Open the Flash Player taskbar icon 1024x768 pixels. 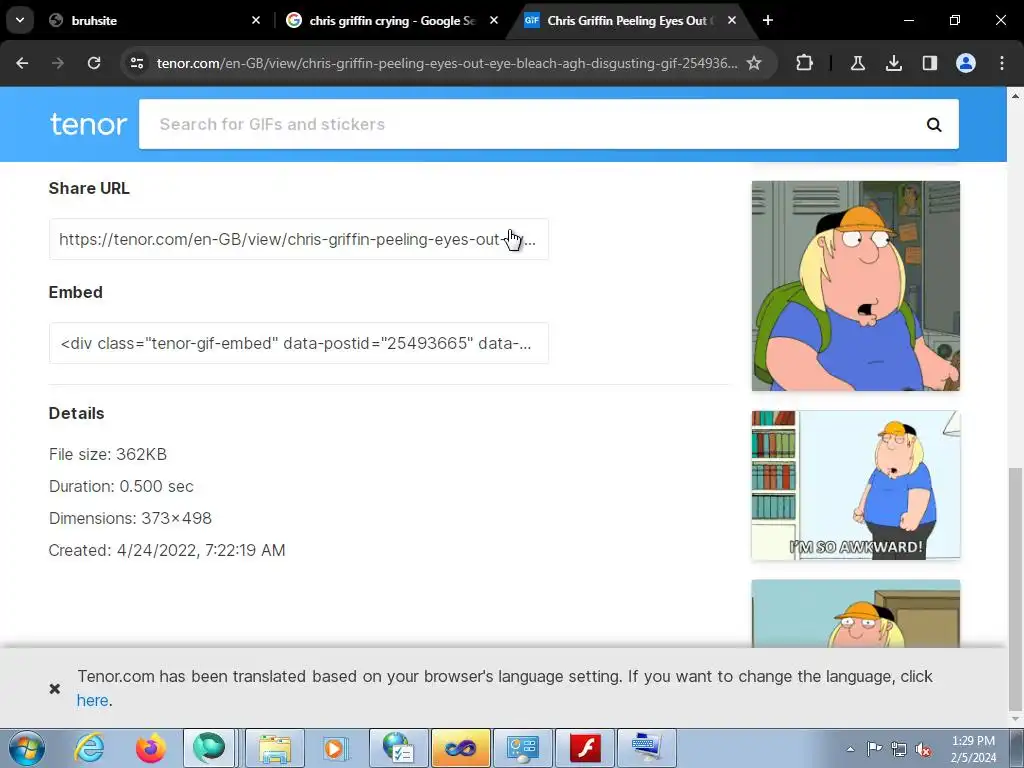click(x=585, y=748)
